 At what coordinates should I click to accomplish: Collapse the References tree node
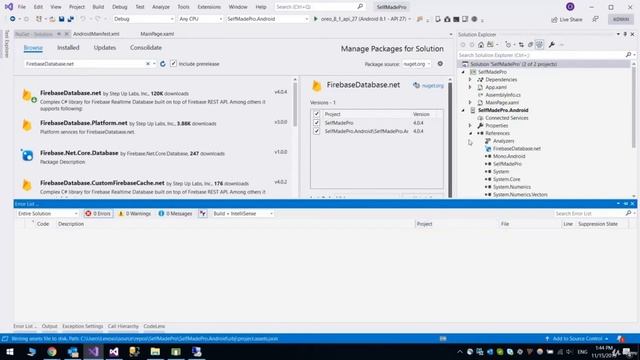470,133
